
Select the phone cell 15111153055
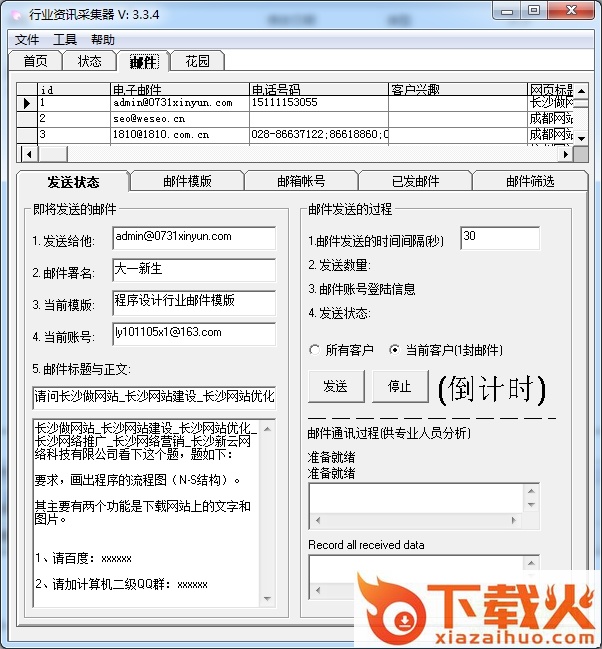click(x=319, y=103)
